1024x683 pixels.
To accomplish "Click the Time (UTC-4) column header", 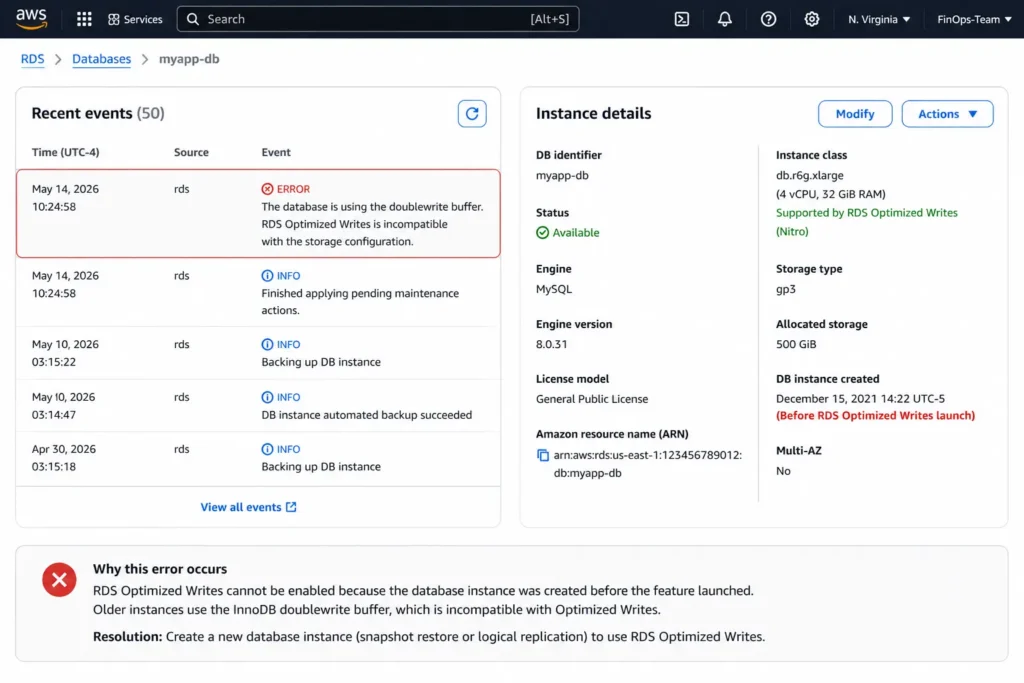I will (x=65, y=152).
